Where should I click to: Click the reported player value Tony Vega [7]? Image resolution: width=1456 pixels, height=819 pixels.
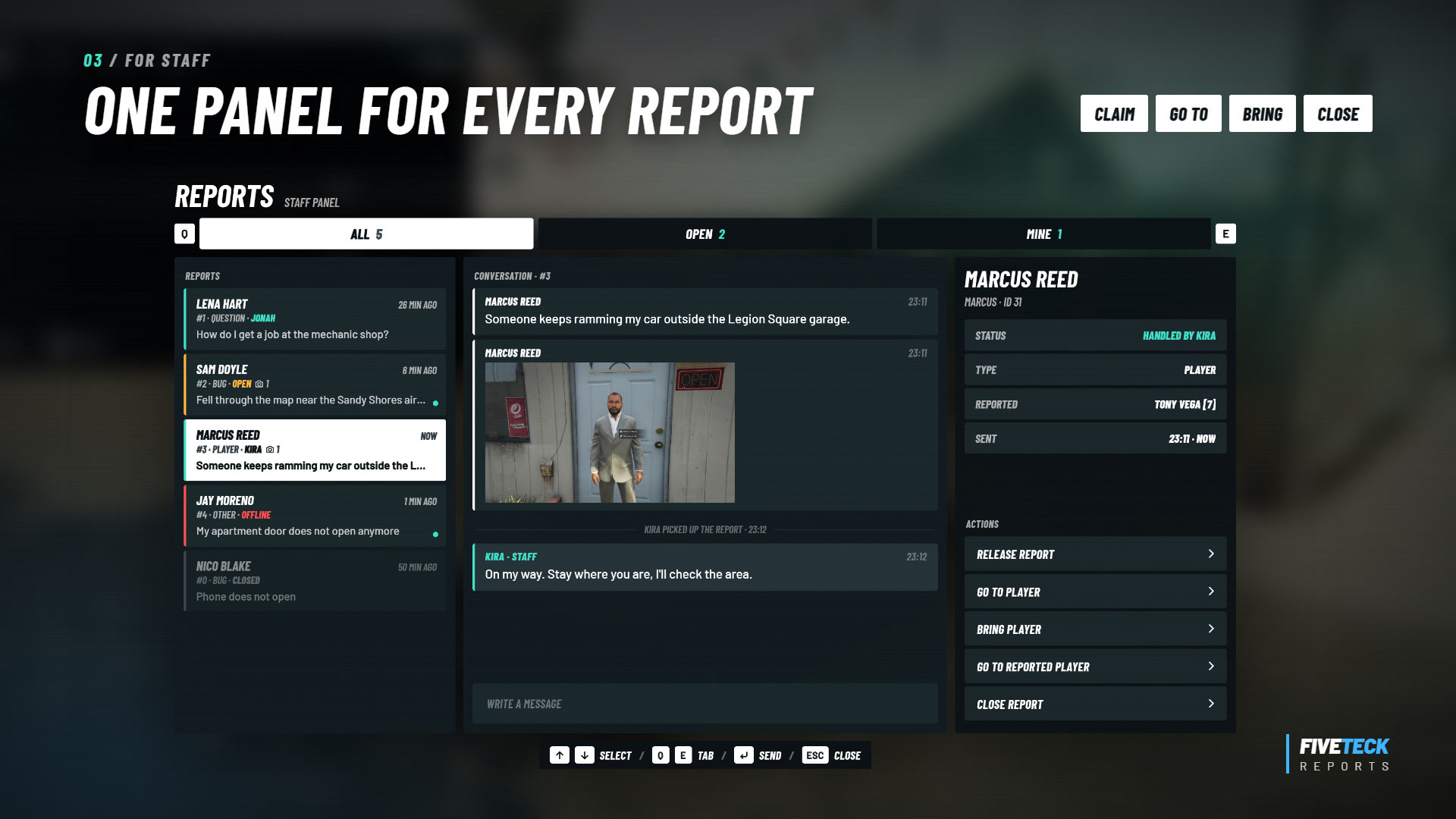point(1185,405)
